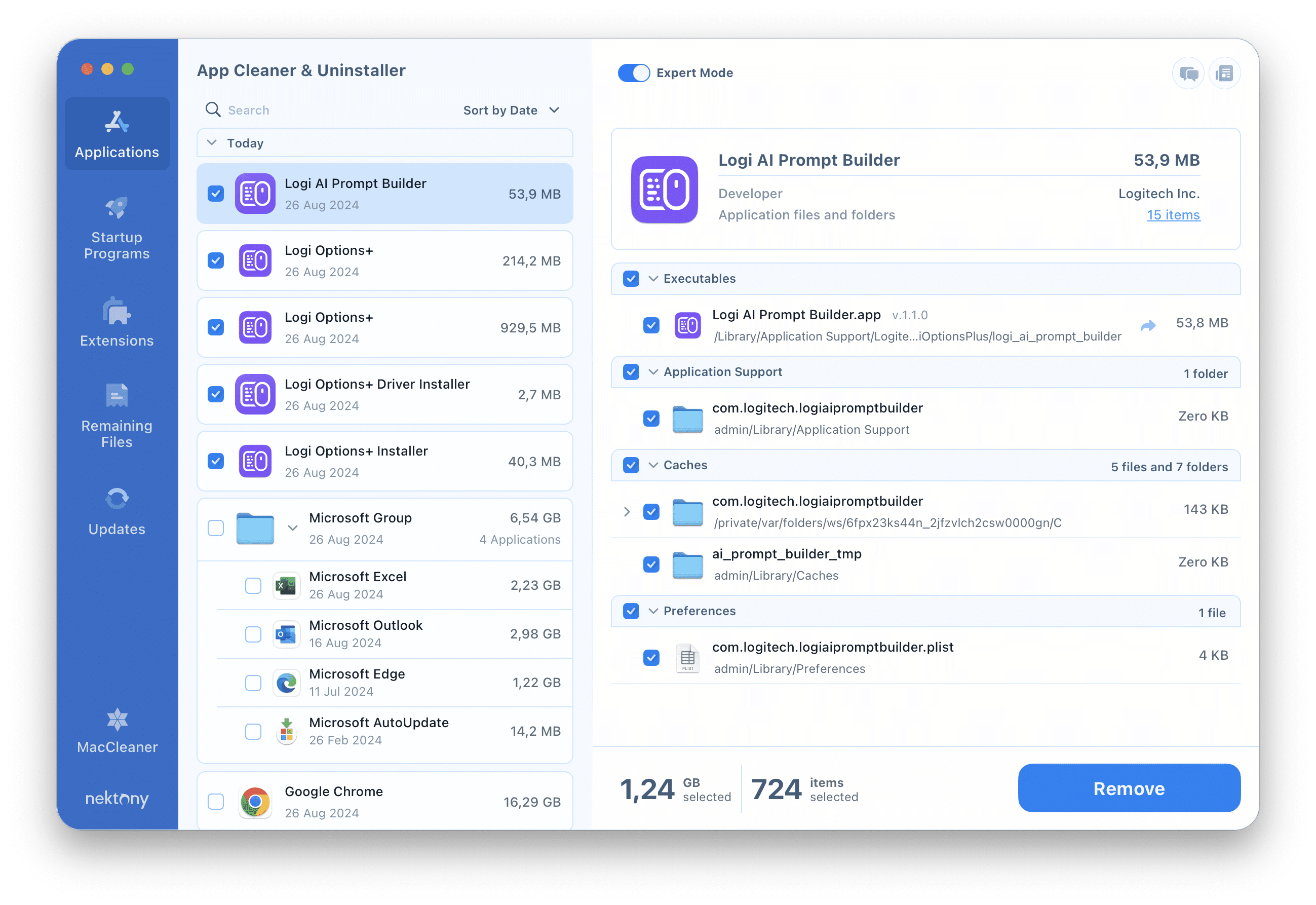
Task: Uncheck the Logi Options+ installer checkbox
Action: click(x=217, y=462)
